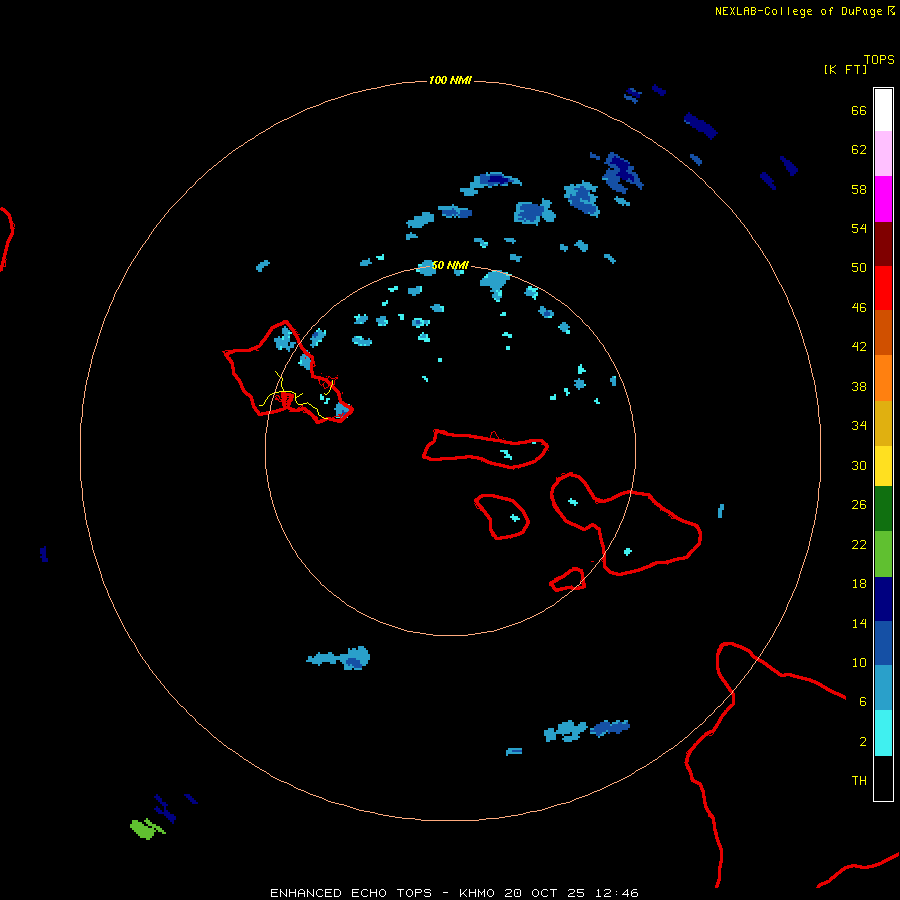Viewport: 900px width, 900px height.
Task: Click the 10 legend value
Action: [859, 663]
